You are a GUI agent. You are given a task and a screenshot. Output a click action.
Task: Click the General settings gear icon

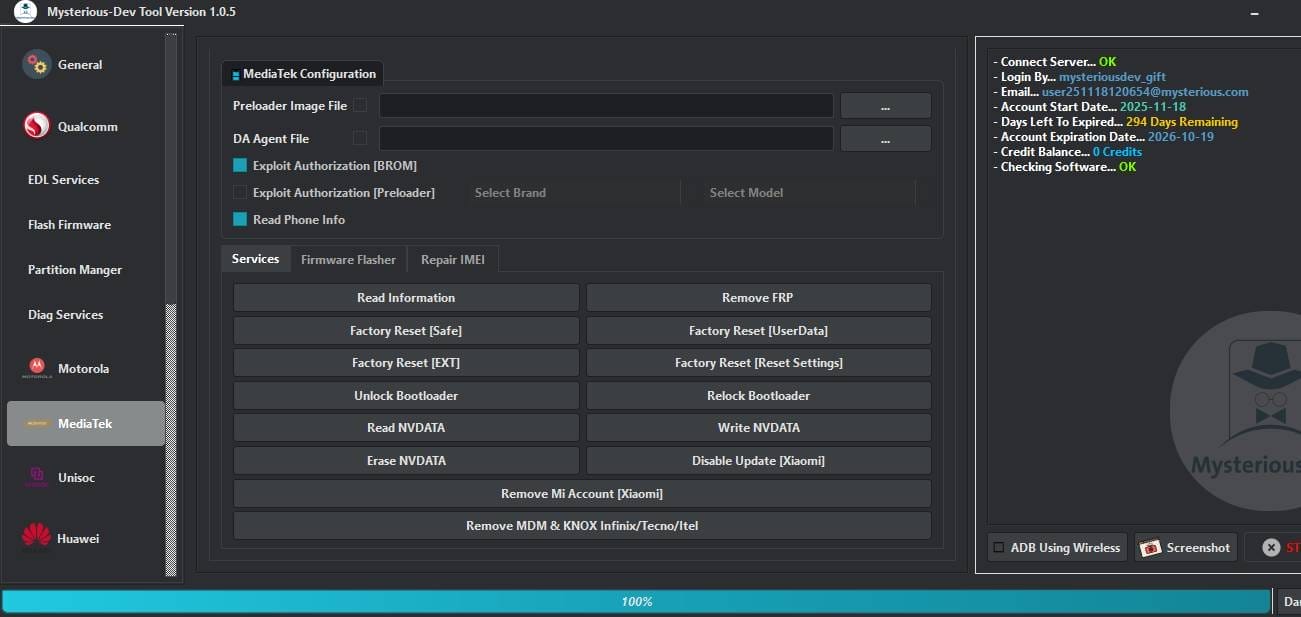(36, 64)
